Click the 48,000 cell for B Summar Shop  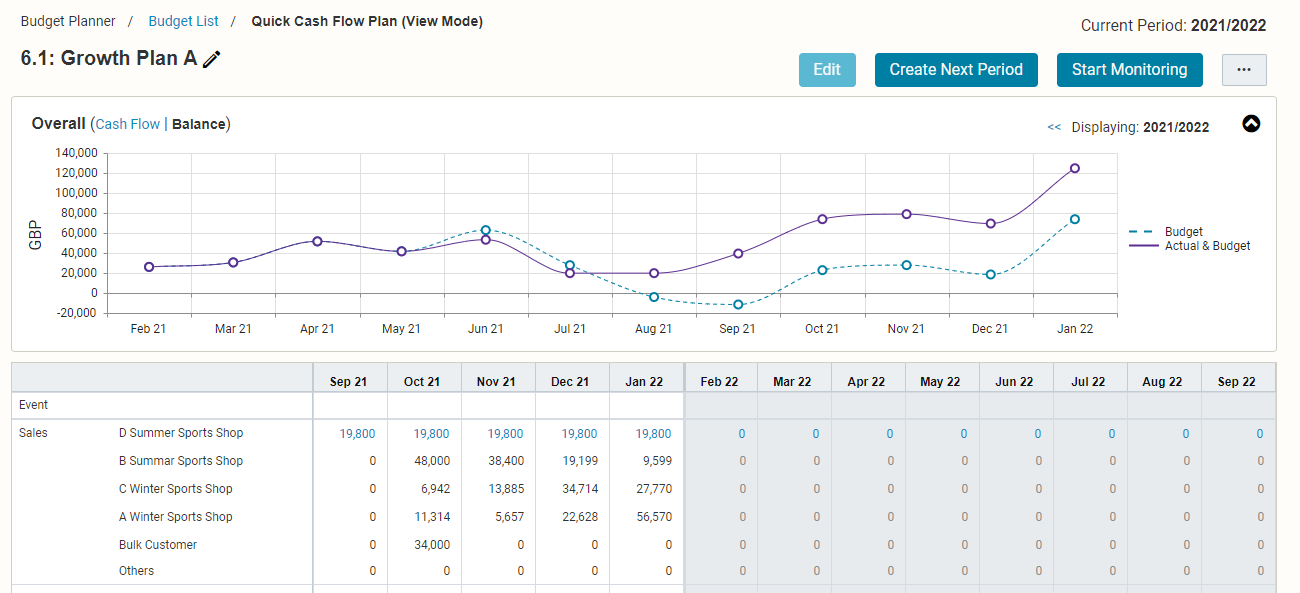coord(432,461)
